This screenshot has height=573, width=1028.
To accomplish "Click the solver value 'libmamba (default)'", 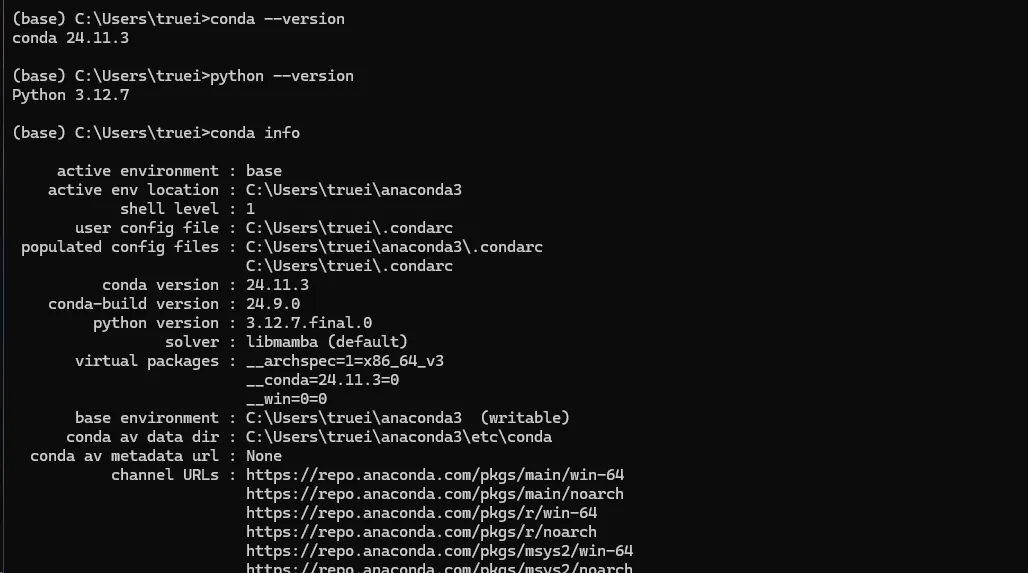I will (326, 342).
